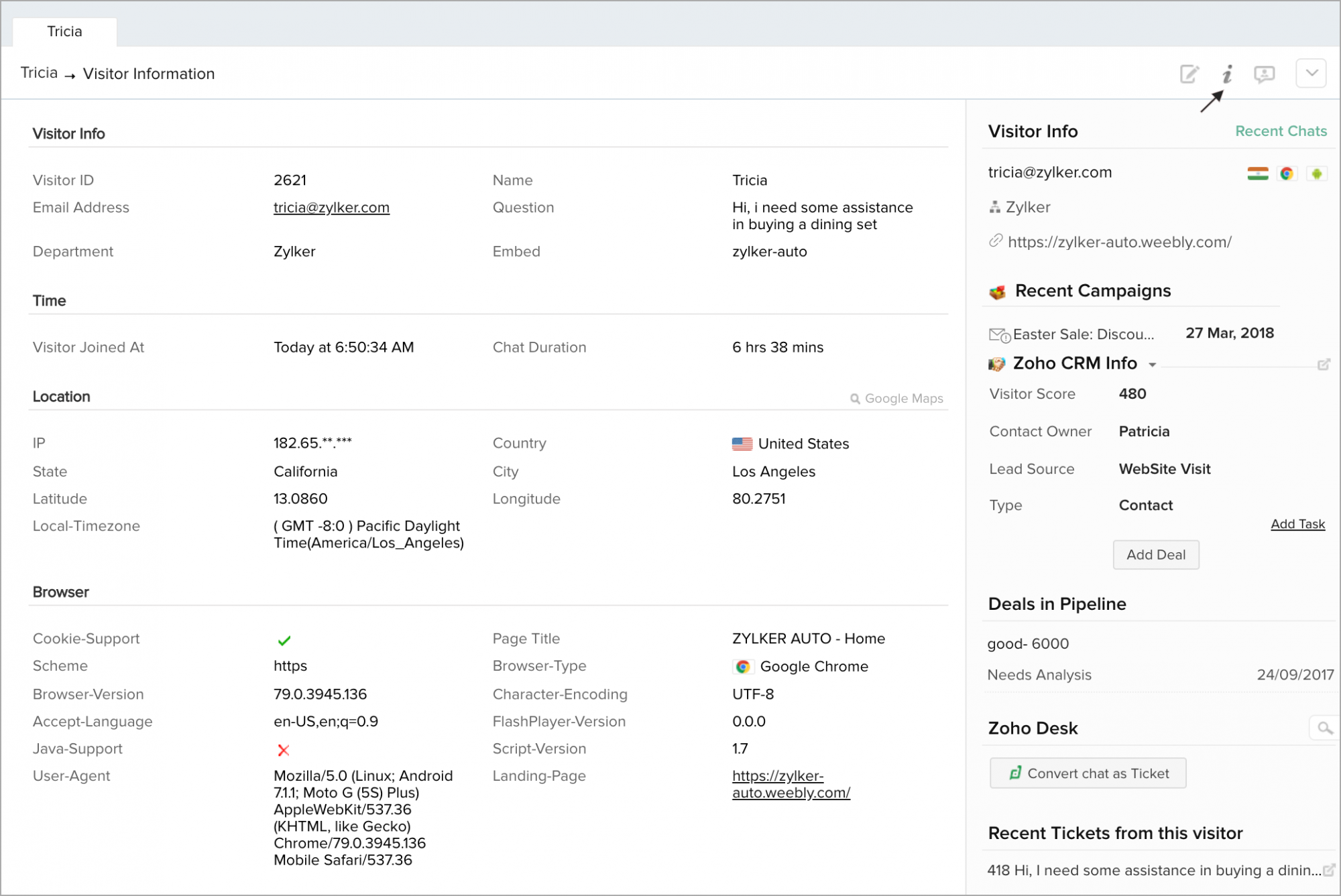Screen dimensions: 1341x896
Task: Click the Zoho Desk search magnifier icon
Action: (x=1324, y=728)
